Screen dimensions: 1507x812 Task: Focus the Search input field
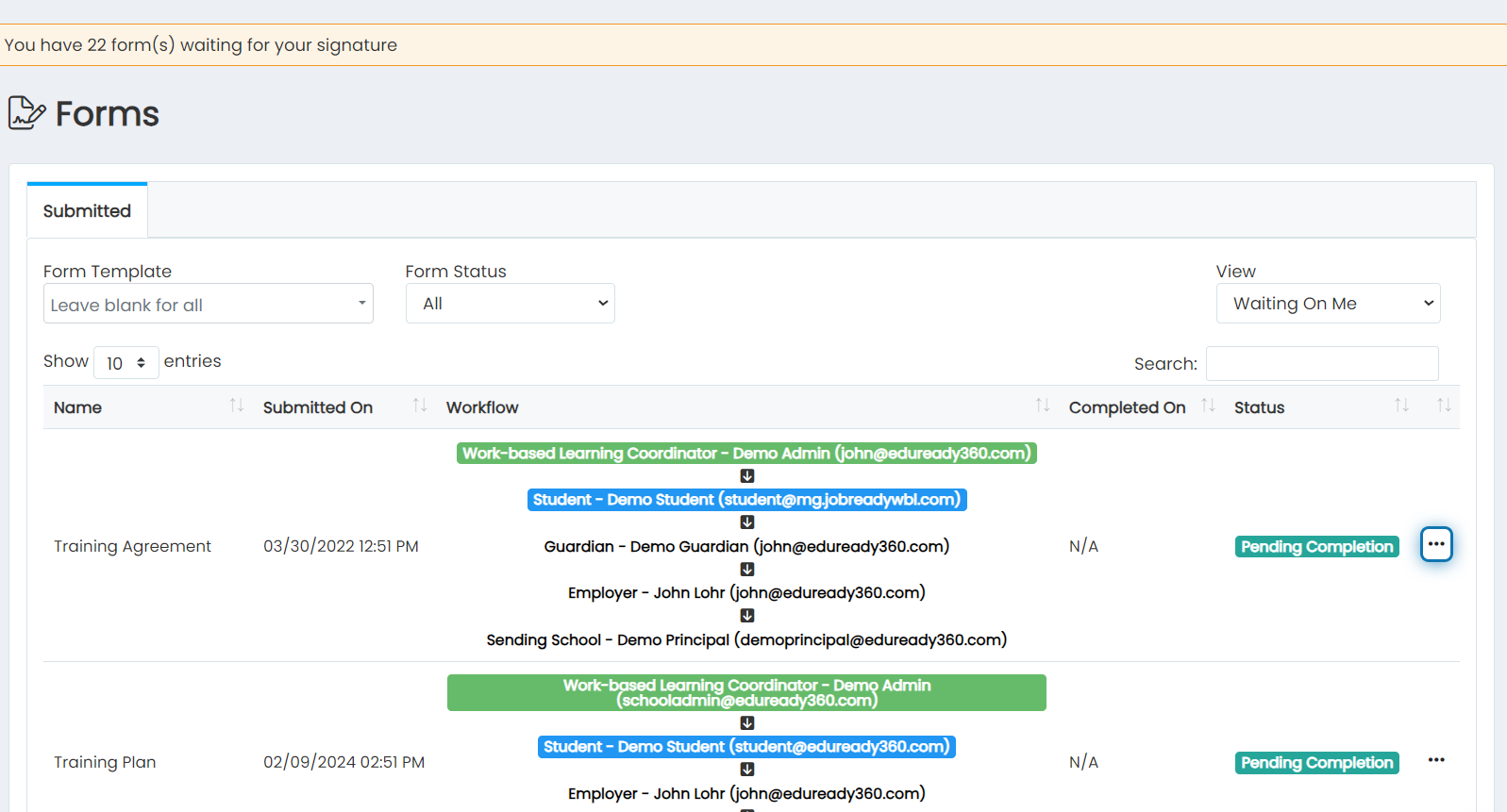coord(1322,363)
